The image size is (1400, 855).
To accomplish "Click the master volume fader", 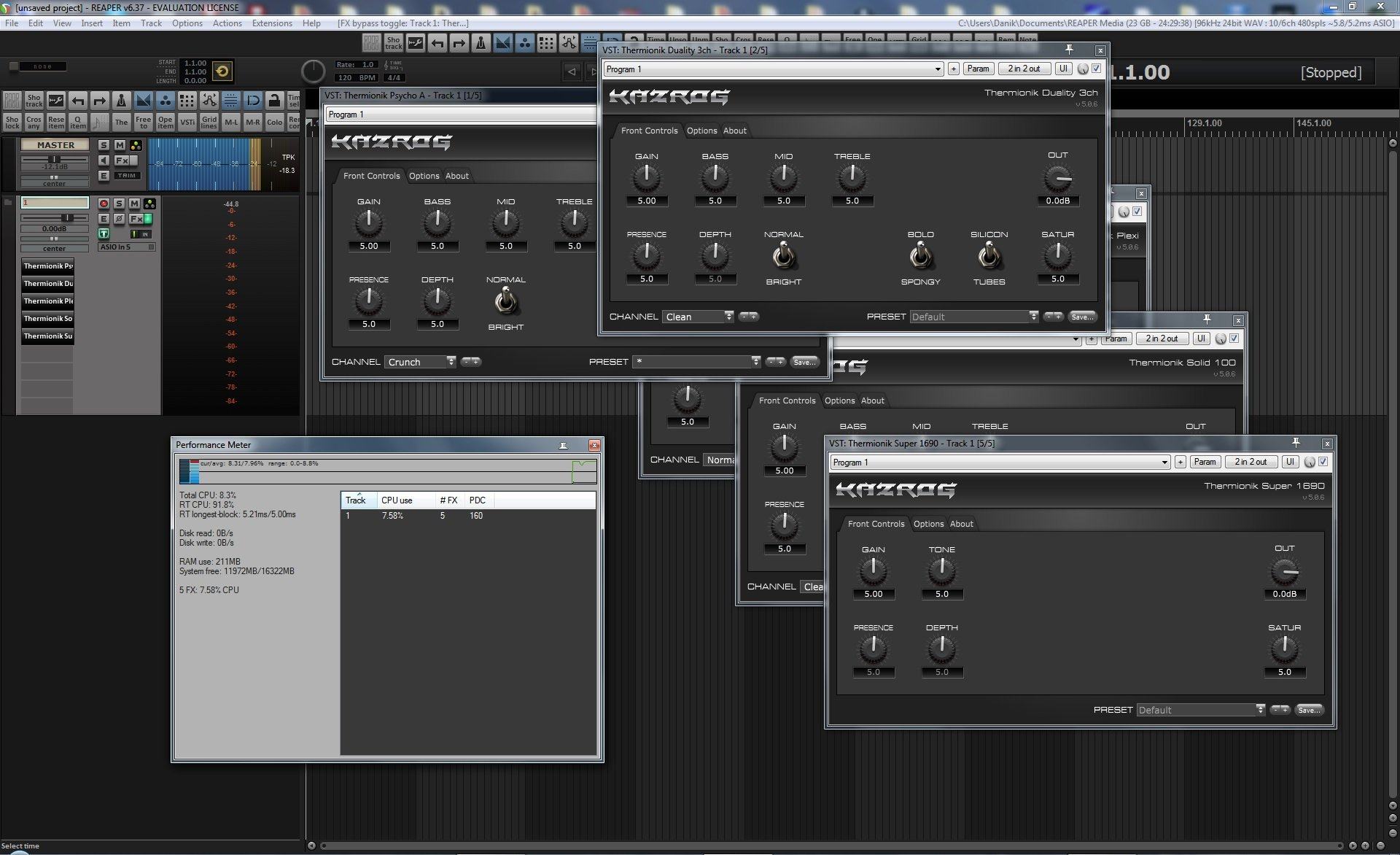I will pos(53,159).
